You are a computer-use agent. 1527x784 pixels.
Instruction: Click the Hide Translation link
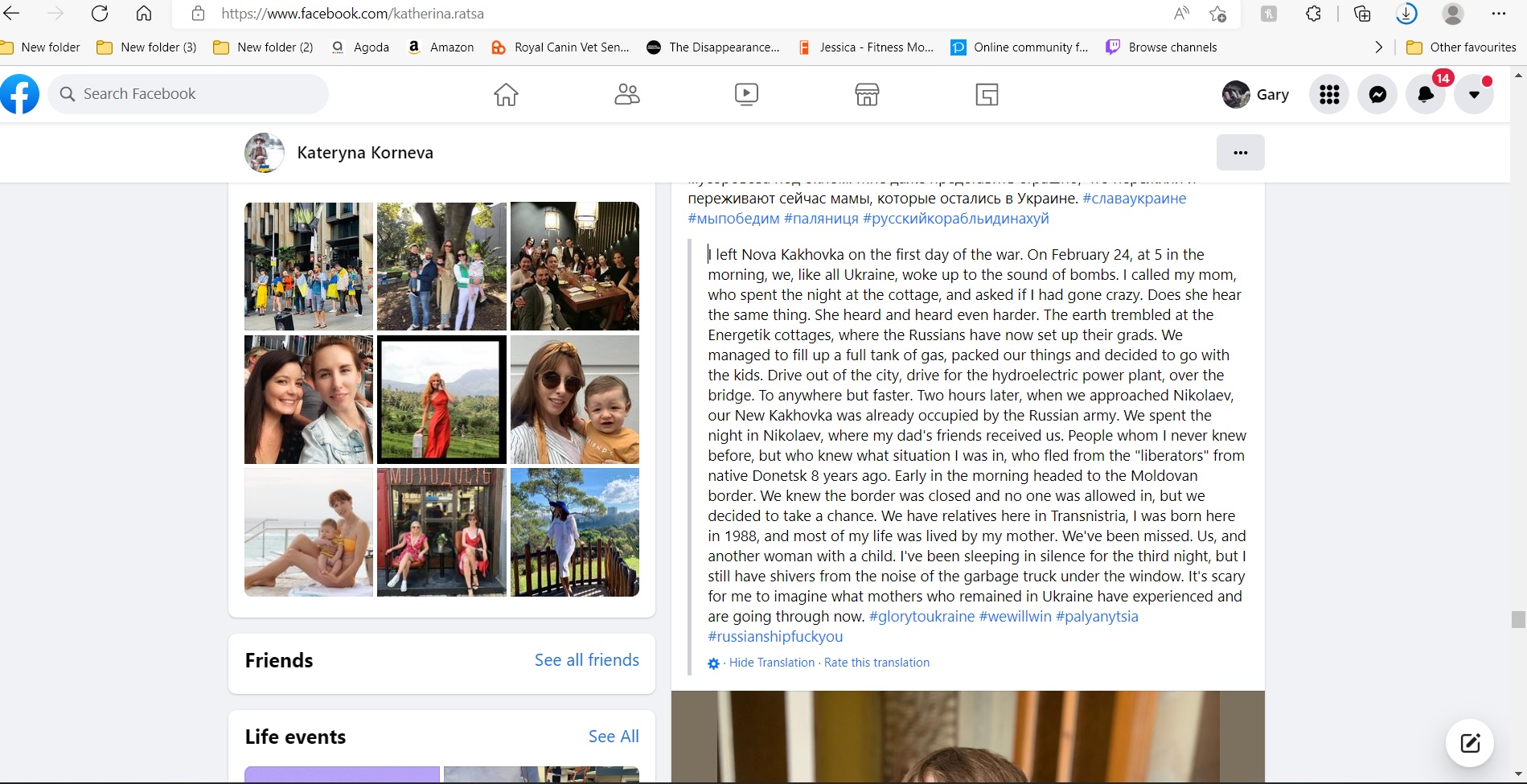[x=771, y=663]
